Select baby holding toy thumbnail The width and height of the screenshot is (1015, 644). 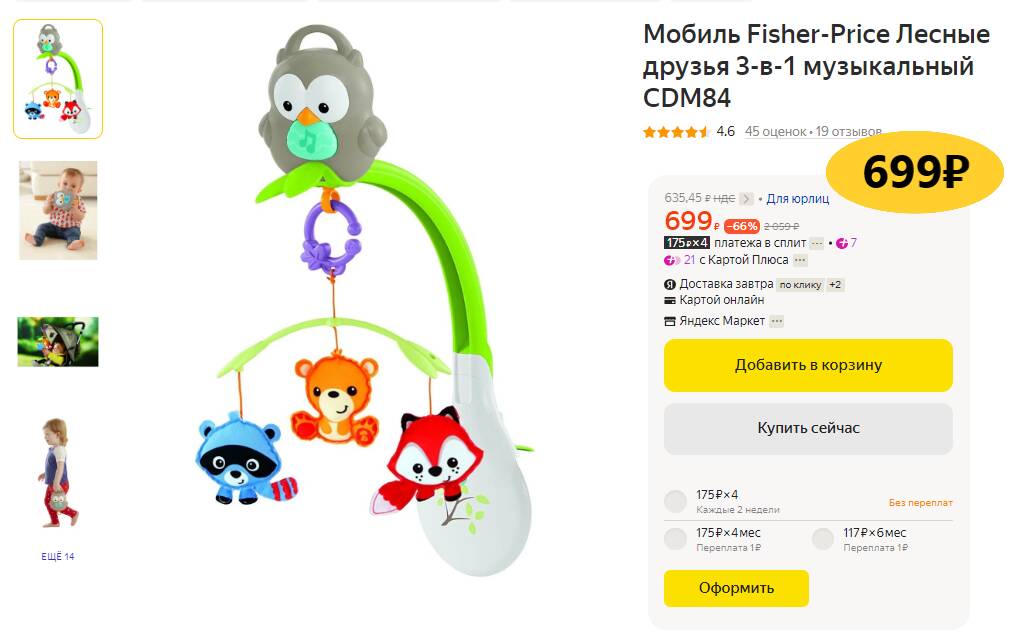click(x=58, y=210)
